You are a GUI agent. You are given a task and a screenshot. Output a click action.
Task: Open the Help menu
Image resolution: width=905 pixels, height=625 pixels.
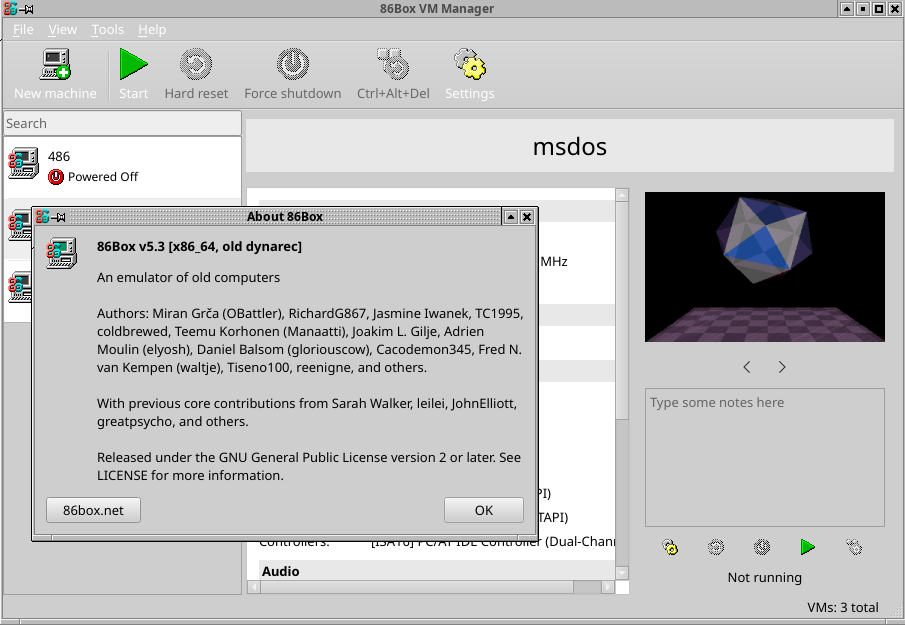click(x=152, y=29)
